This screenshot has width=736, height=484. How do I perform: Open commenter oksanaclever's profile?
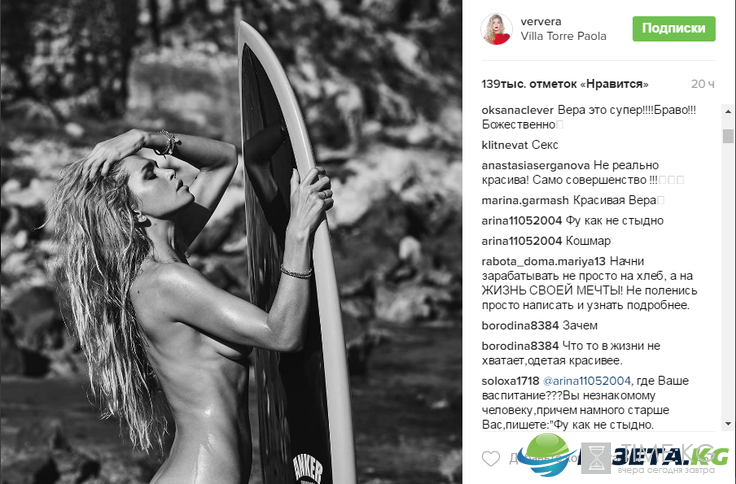518,110
